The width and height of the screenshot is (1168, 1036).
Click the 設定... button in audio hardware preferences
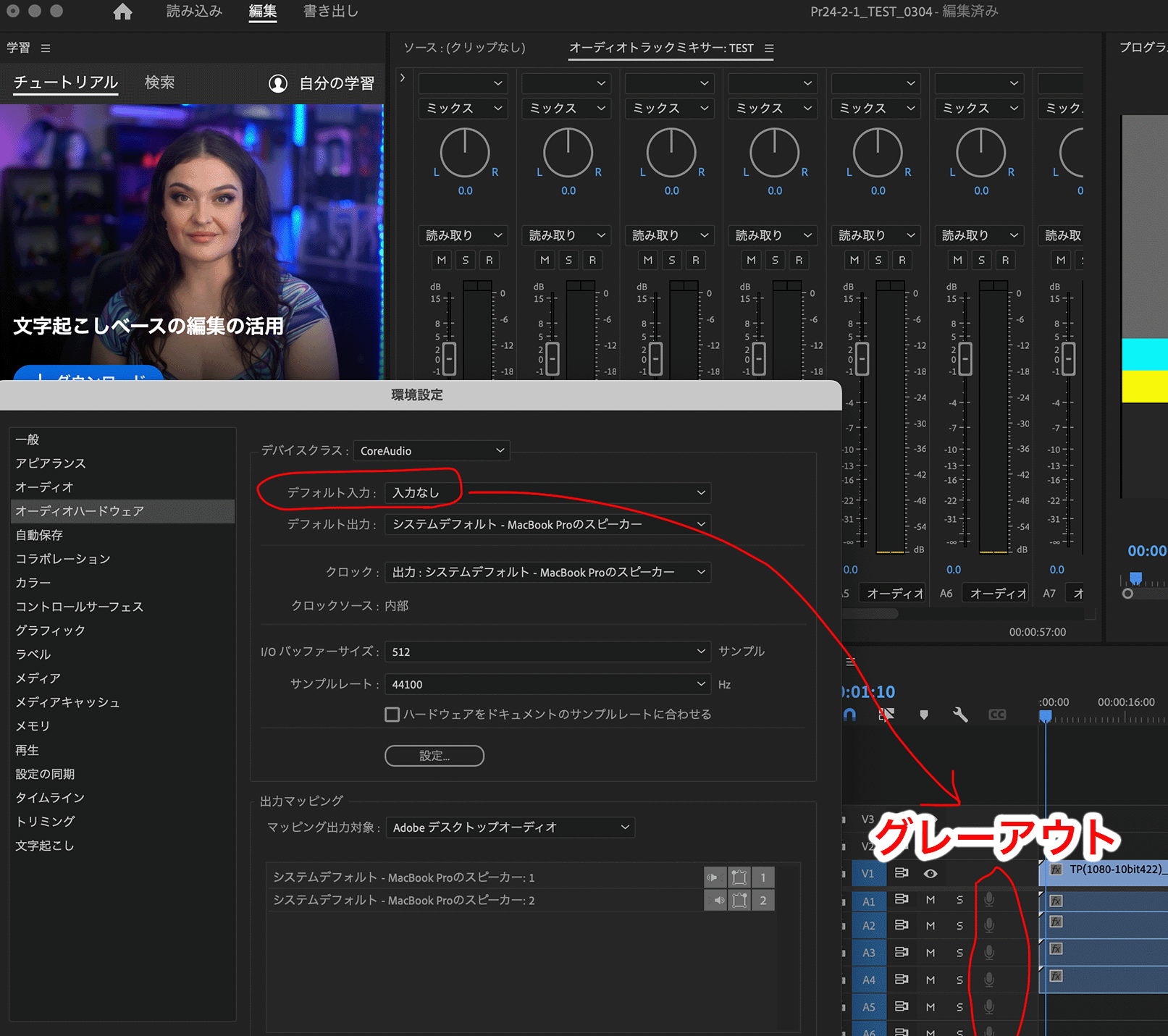(x=433, y=756)
